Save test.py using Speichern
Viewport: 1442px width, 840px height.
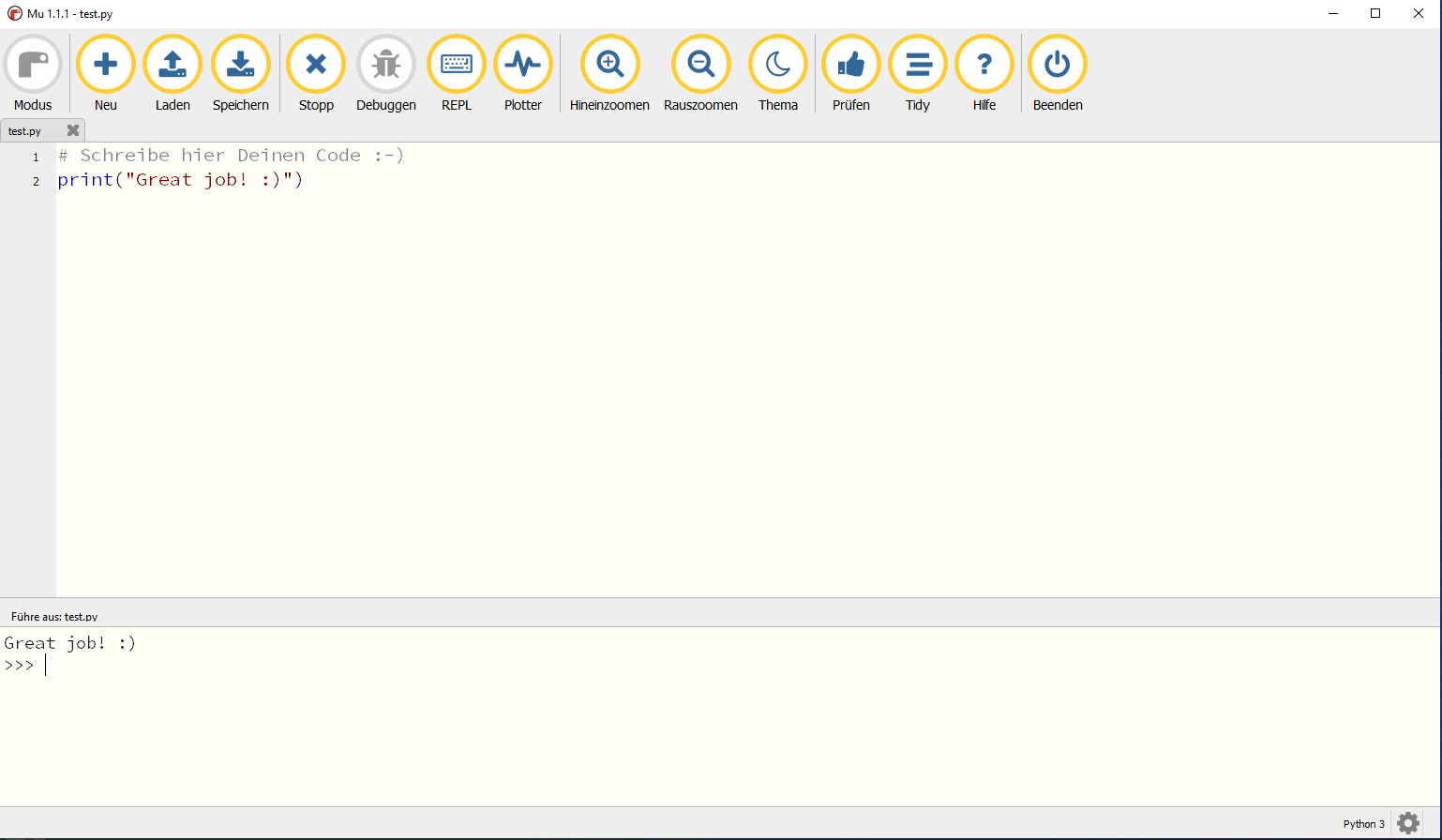pos(241,64)
